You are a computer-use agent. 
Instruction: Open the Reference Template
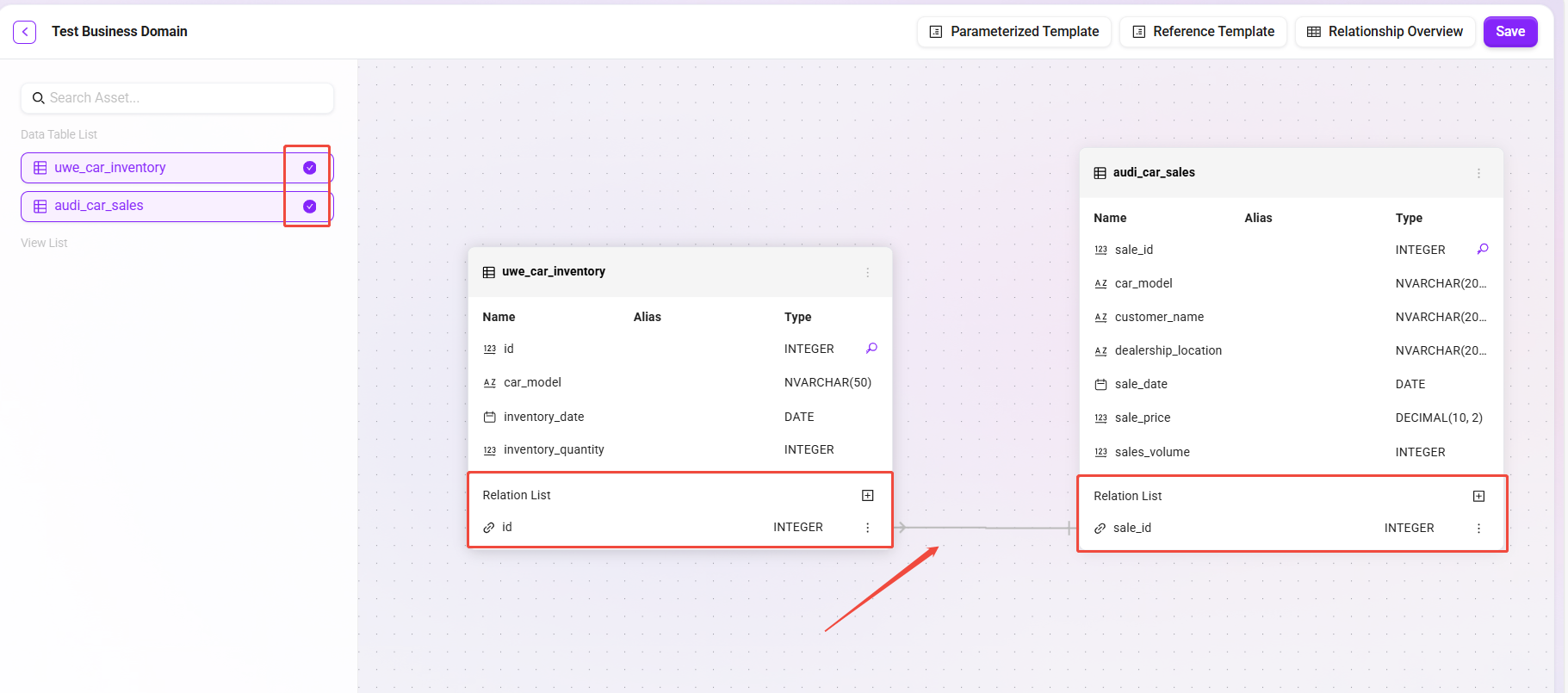(x=1202, y=32)
